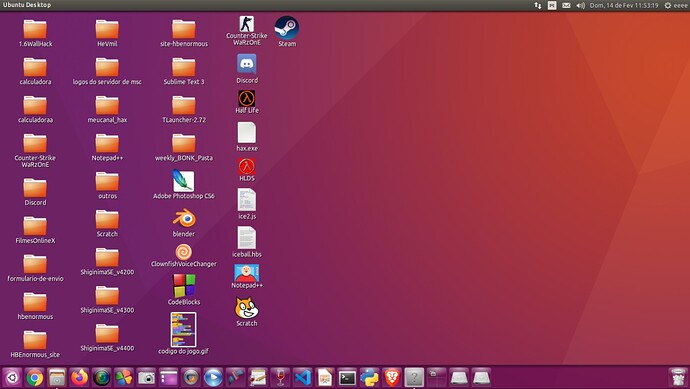Launch the Python icon in the dock
Viewport: 690px width, 389px height.
(369, 378)
